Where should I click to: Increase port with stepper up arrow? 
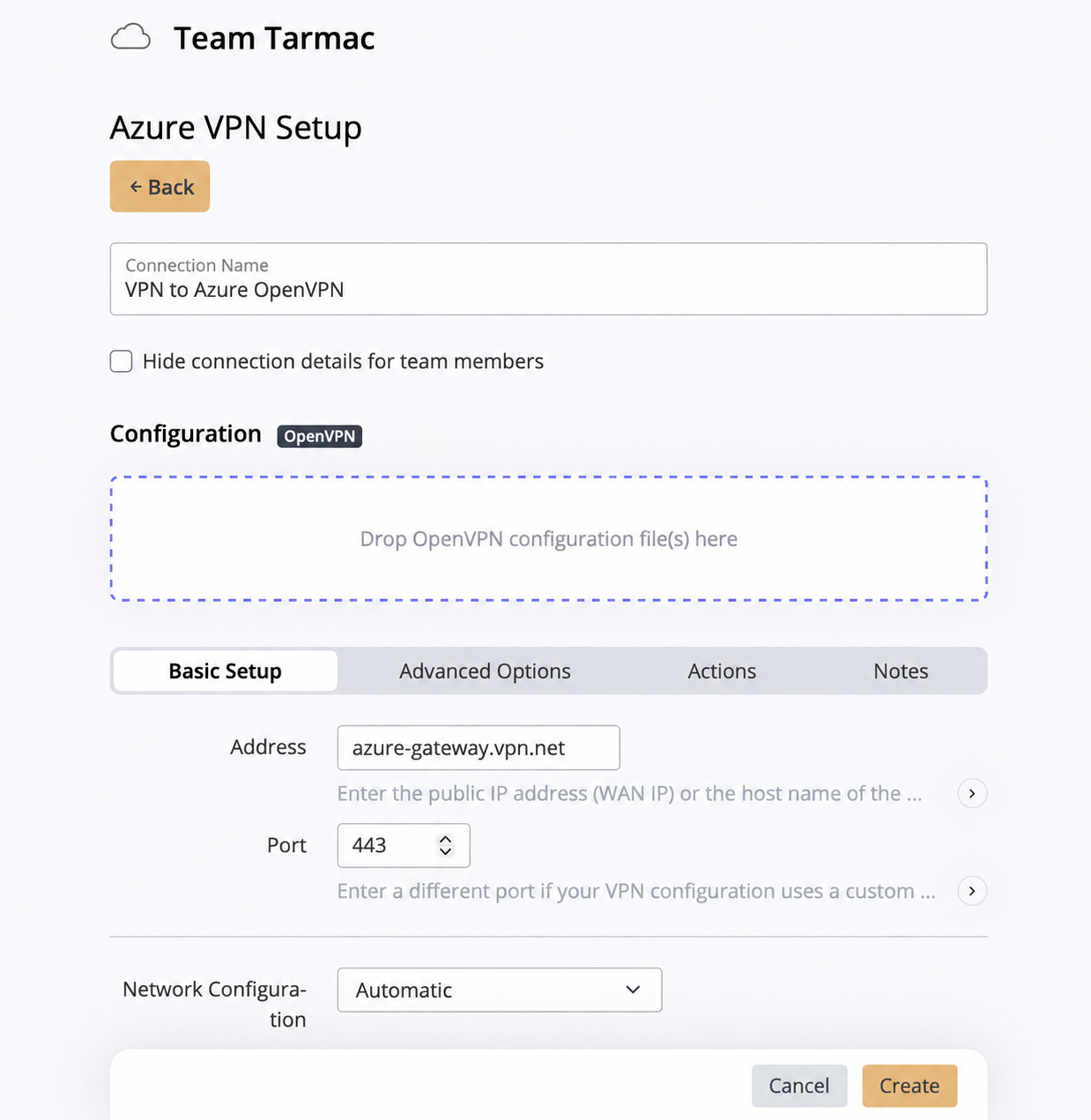coord(445,839)
